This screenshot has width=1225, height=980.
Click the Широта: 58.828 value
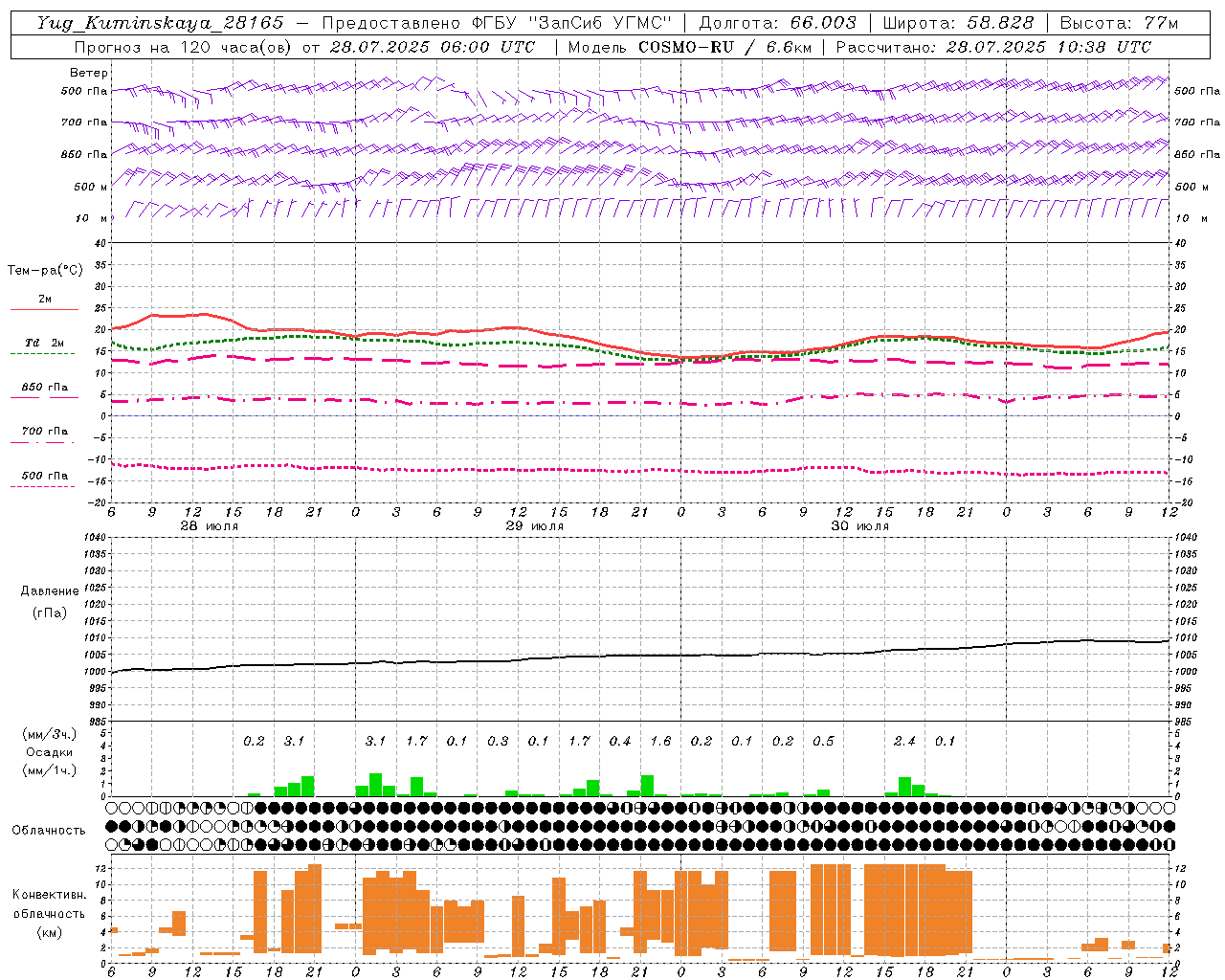pos(958,23)
